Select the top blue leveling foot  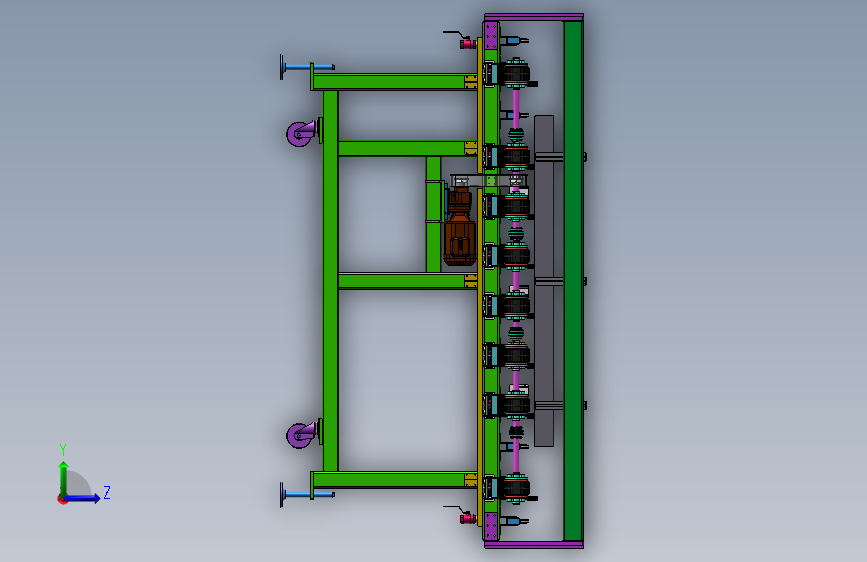[x=307, y=67]
